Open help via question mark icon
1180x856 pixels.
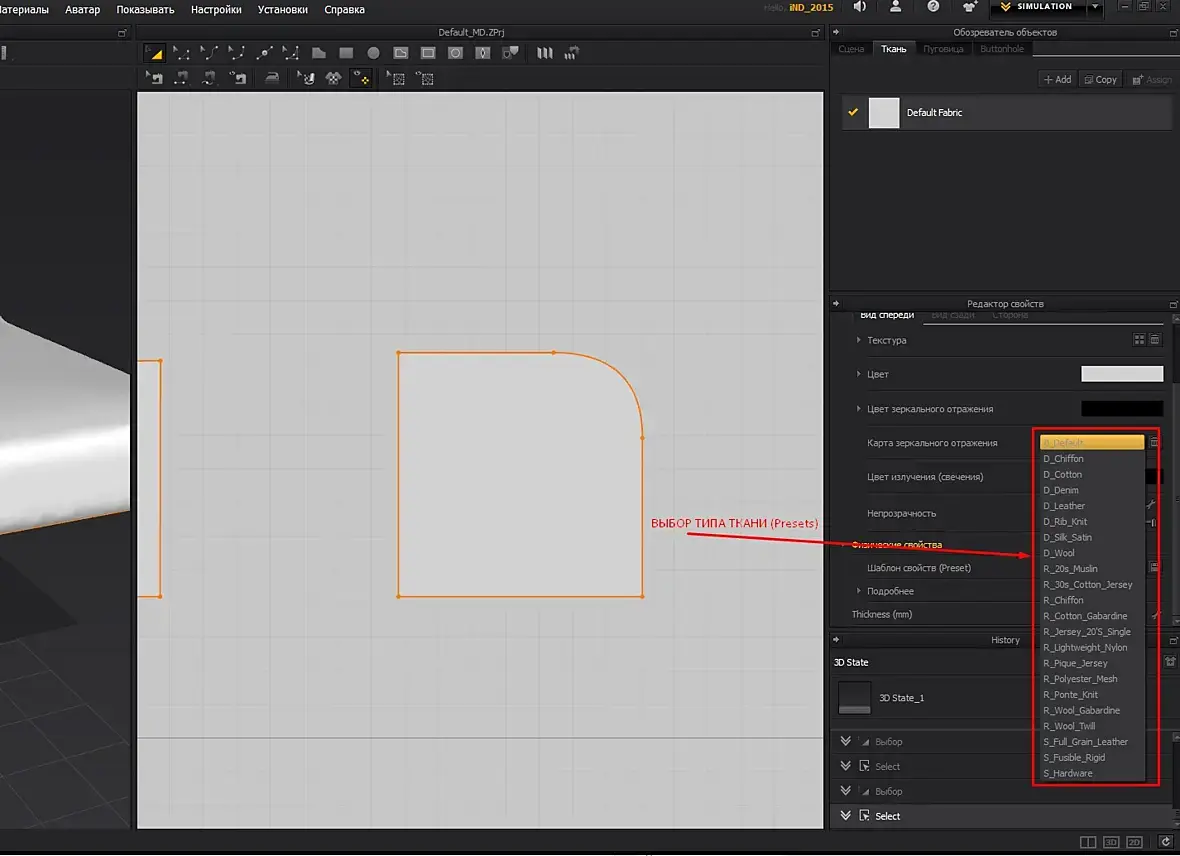click(933, 7)
